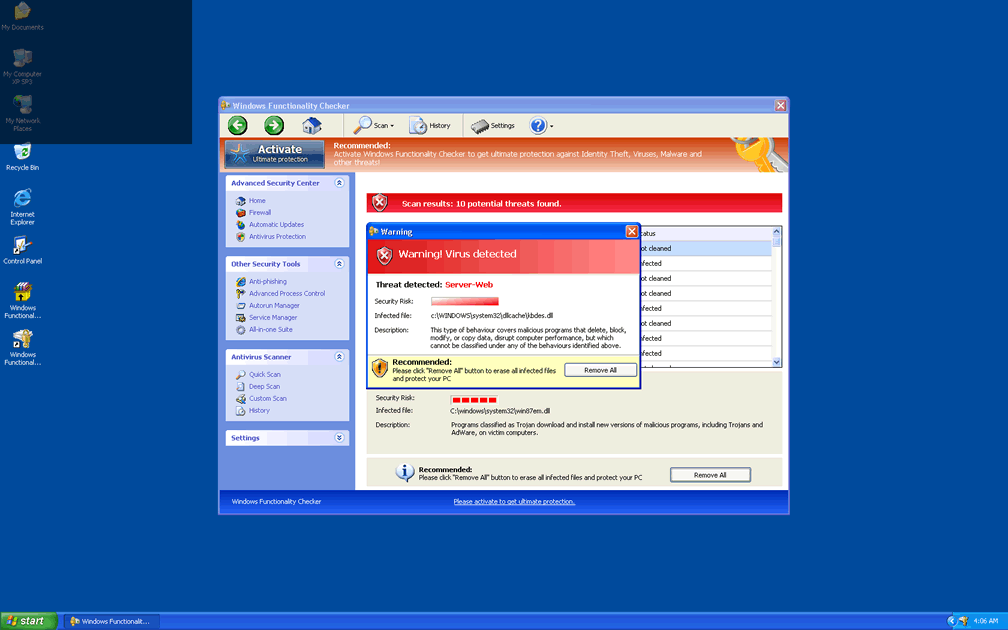Expand the Settings sidebar panel
This screenshot has height=630, width=1008.
339,438
